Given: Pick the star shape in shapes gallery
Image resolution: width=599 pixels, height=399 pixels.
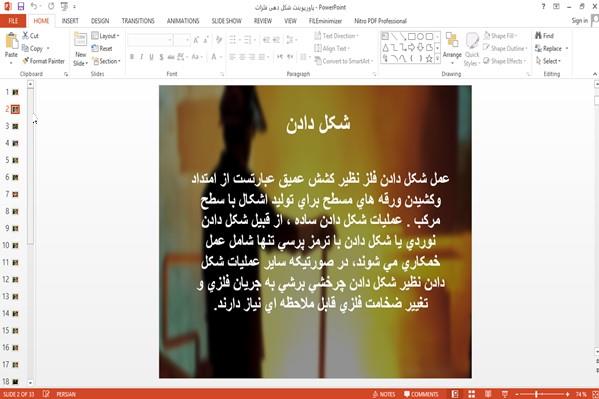Looking at the screenshot, I should click(429, 58).
